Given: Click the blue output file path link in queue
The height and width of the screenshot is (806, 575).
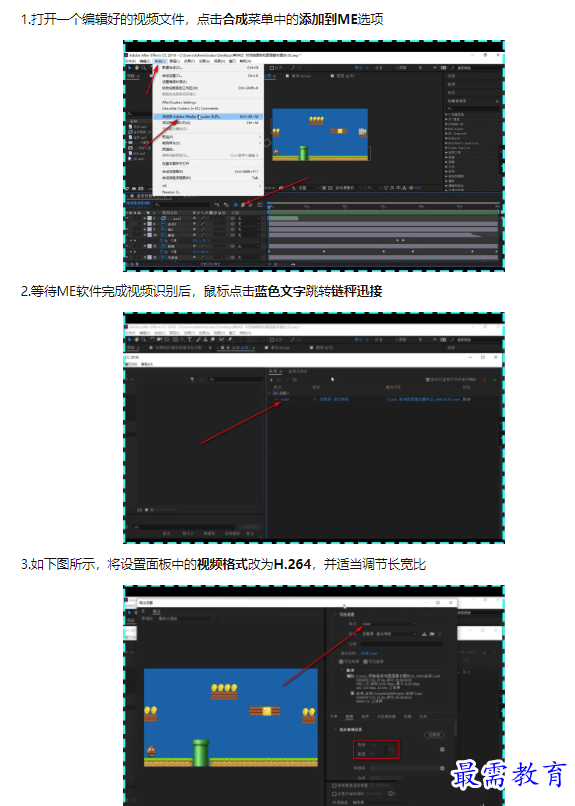Looking at the screenshot, I should pyautogui.click(x=423, y=399).
